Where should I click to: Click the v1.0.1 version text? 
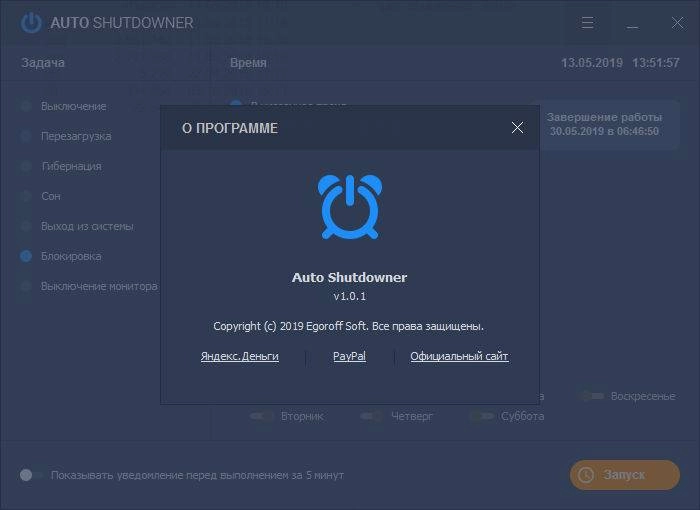(350, 296)
